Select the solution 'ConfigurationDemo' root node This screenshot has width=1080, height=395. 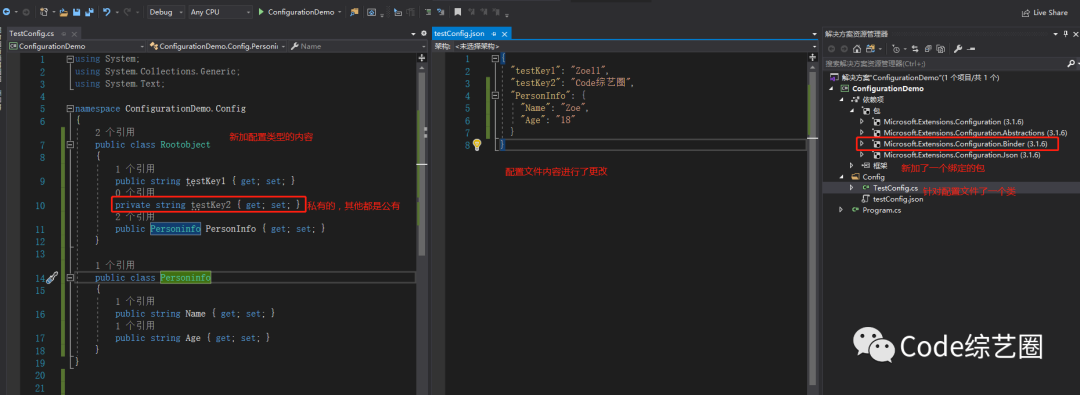coord(914,77)
